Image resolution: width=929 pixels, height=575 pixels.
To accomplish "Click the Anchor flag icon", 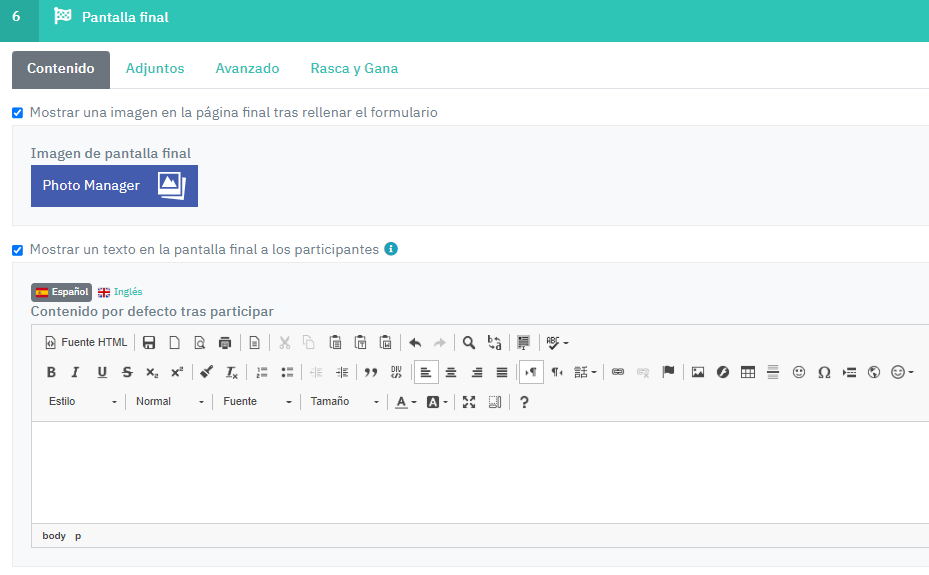I will [668, 372].
